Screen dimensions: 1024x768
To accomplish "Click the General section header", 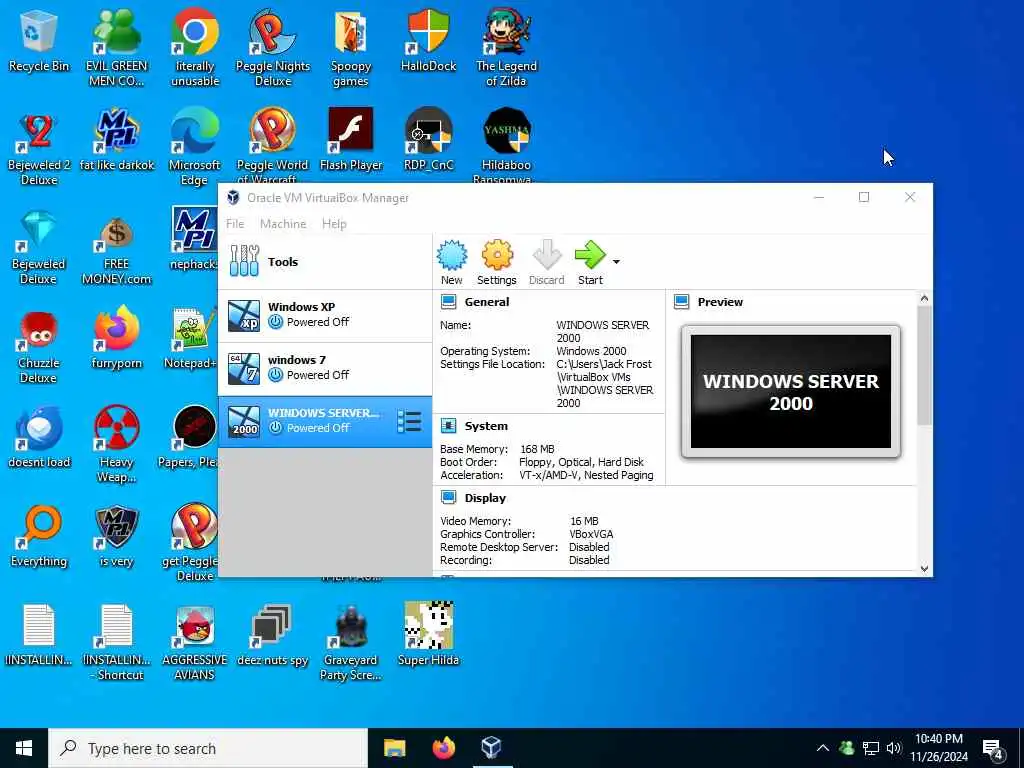I will tap(487, 302).
